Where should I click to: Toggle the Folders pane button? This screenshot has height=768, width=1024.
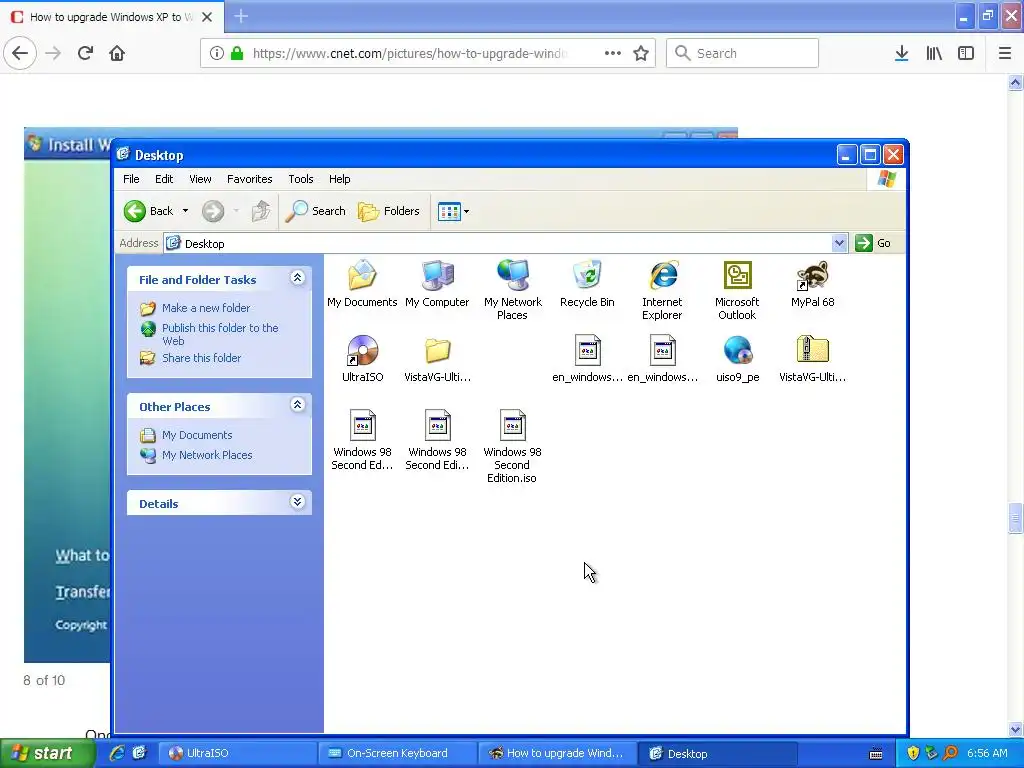[389, 211]
